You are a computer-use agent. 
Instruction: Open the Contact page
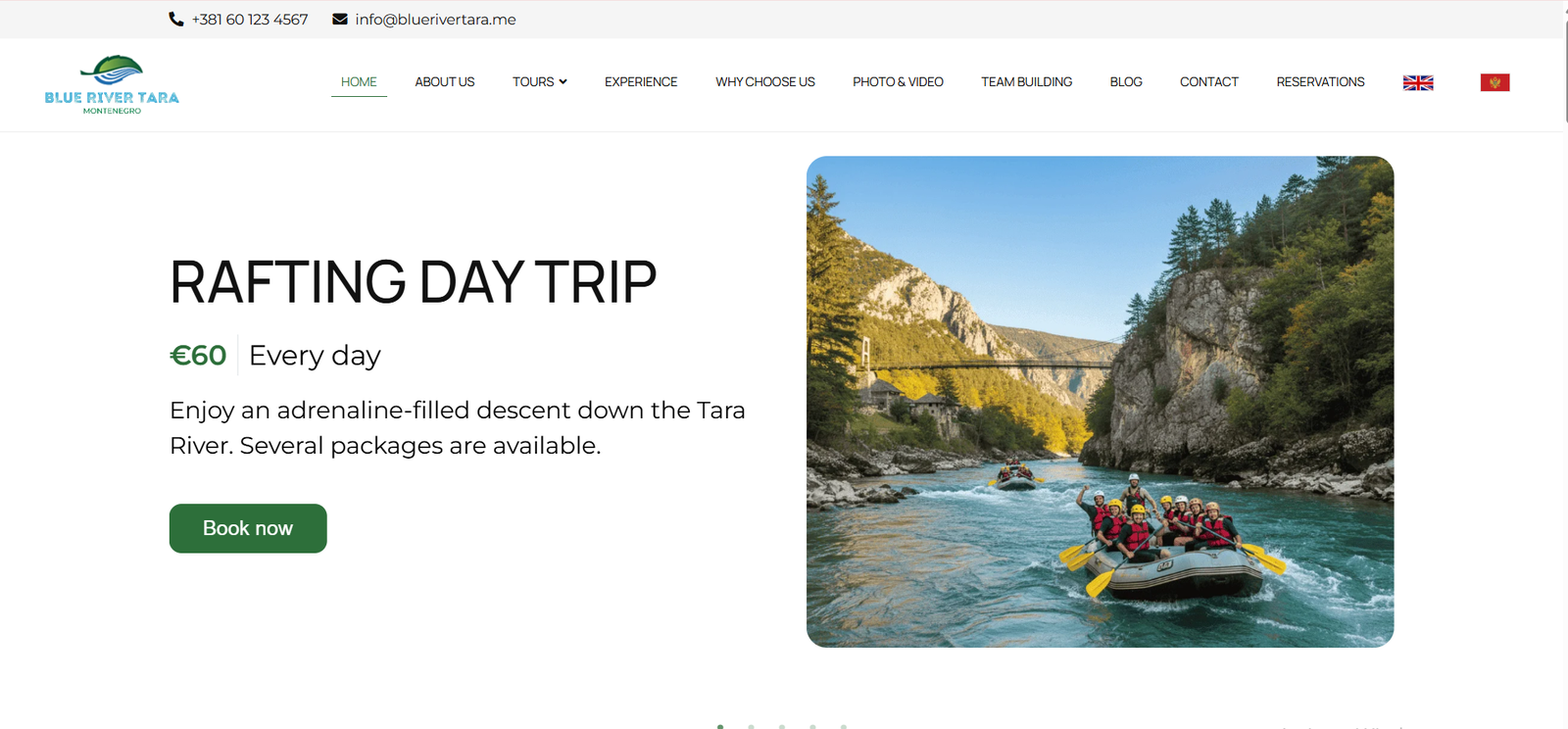[1209, 82]
